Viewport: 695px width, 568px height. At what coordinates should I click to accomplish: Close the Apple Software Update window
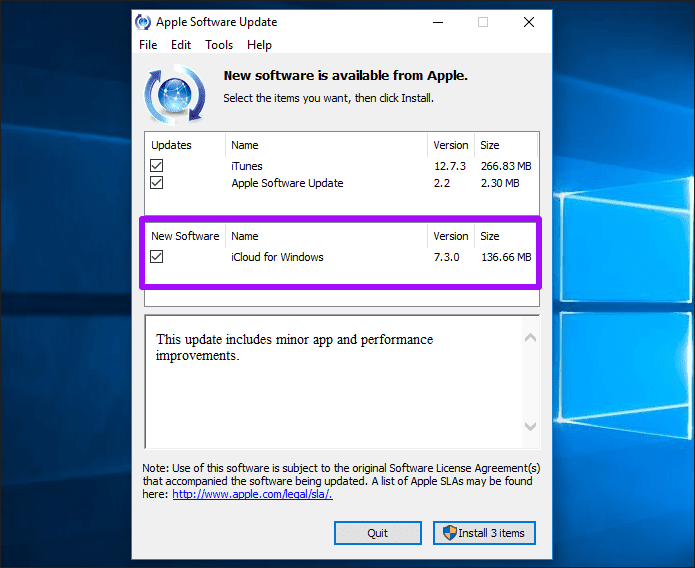pos(529,22)
